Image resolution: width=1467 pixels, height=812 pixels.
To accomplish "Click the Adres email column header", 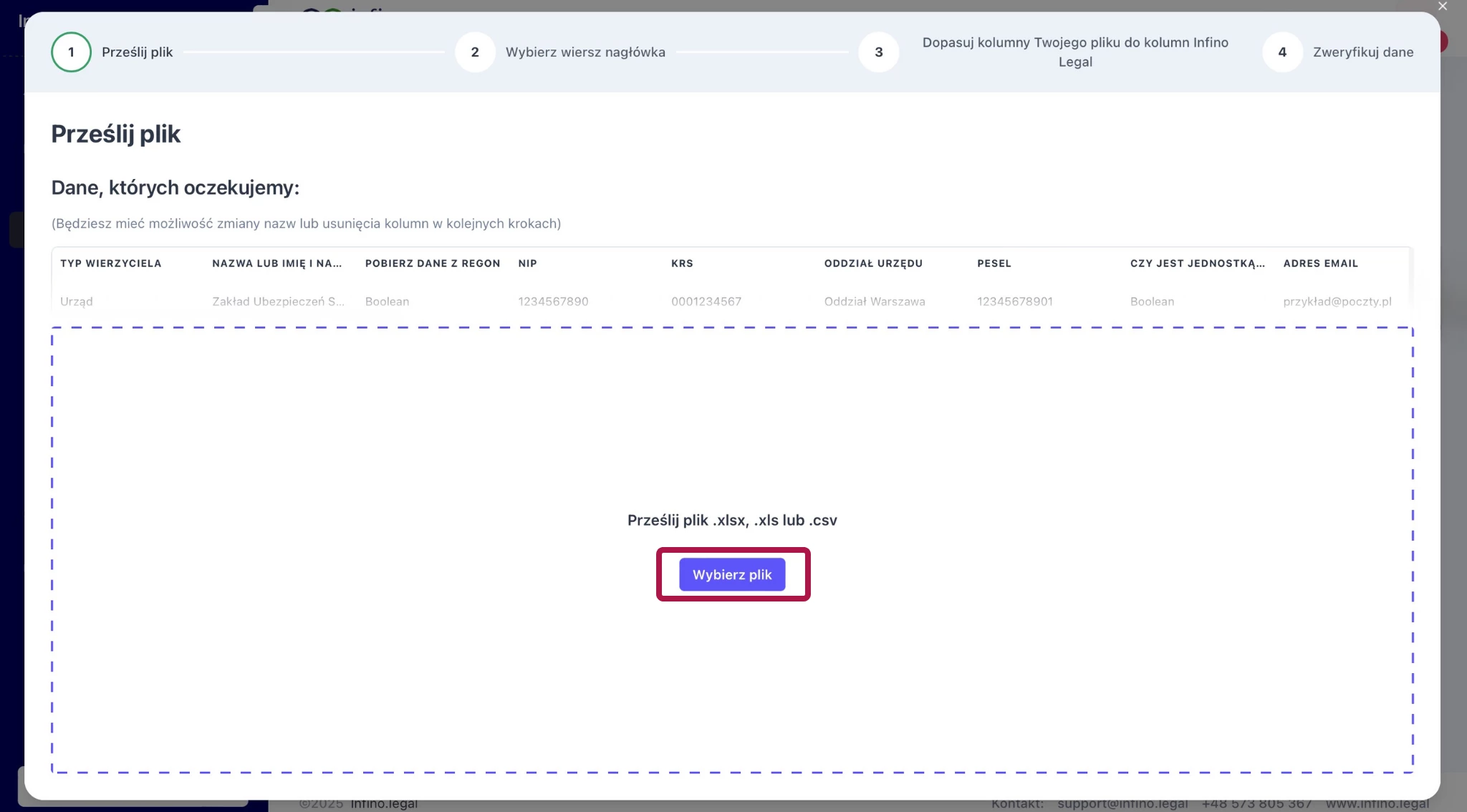I will click(x=1320, y=264).
